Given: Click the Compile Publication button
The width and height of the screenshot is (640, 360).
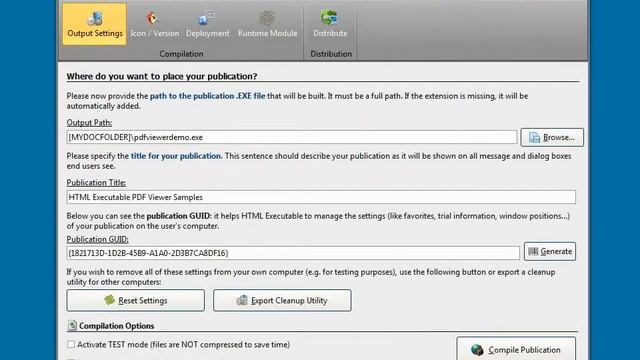Looking at the screenshot, I should point(516,349).
